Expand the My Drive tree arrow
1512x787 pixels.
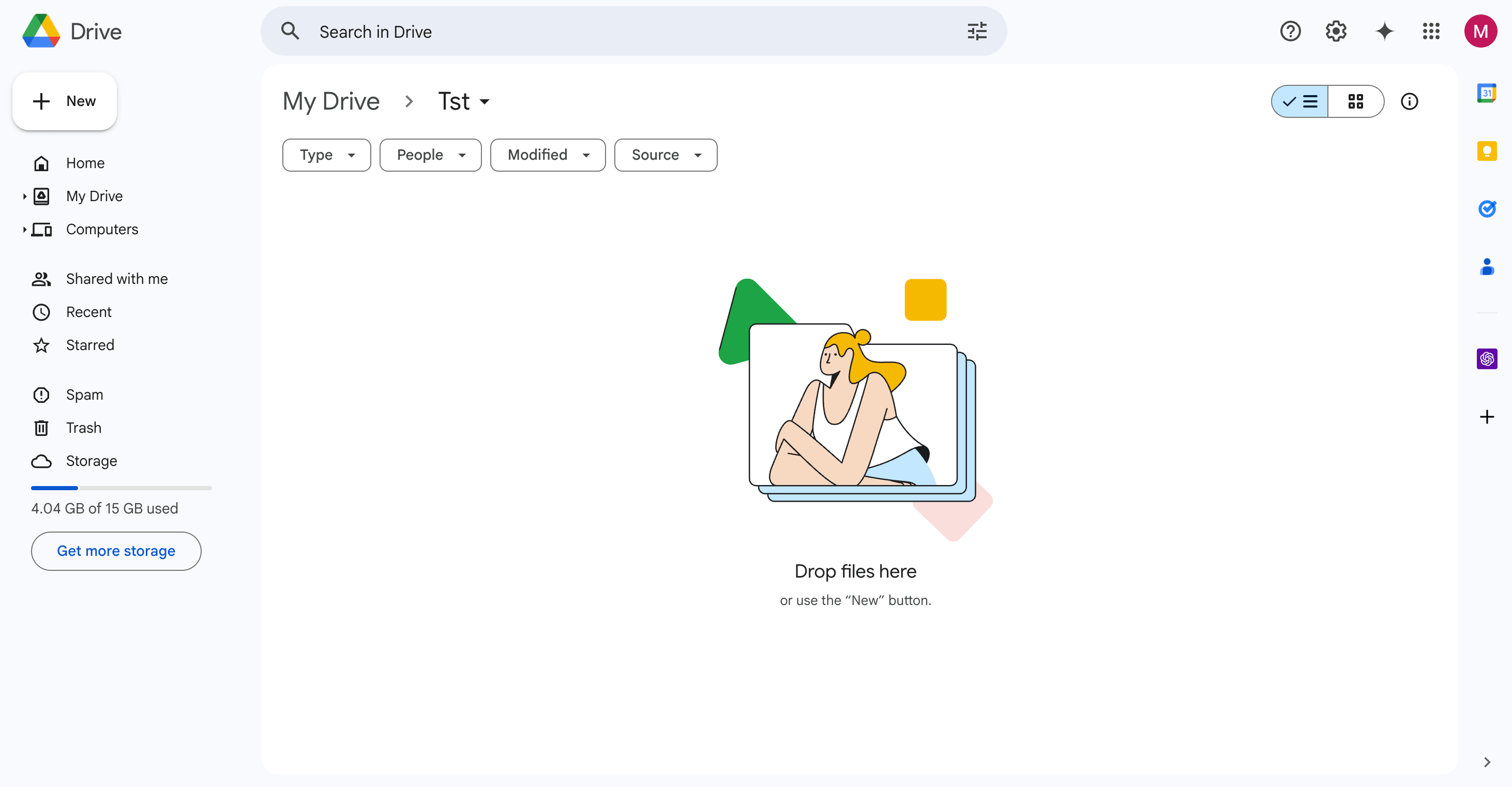(x=24, y=196)
